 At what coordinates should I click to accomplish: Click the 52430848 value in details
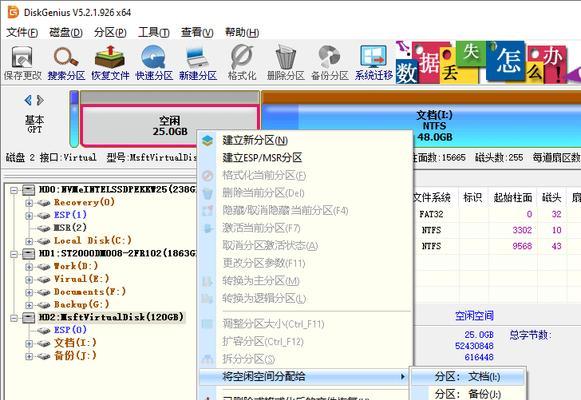(x=474, y=346)
